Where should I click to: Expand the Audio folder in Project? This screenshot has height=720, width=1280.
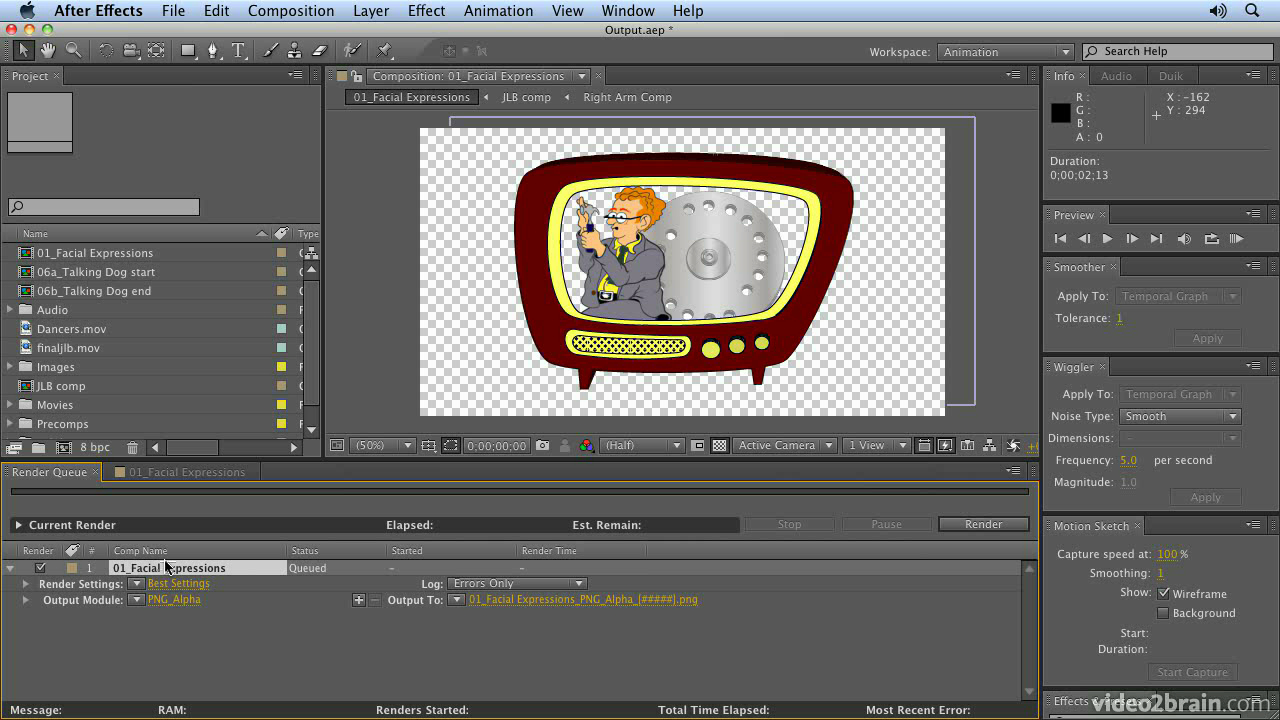click(x=11, y=310)
